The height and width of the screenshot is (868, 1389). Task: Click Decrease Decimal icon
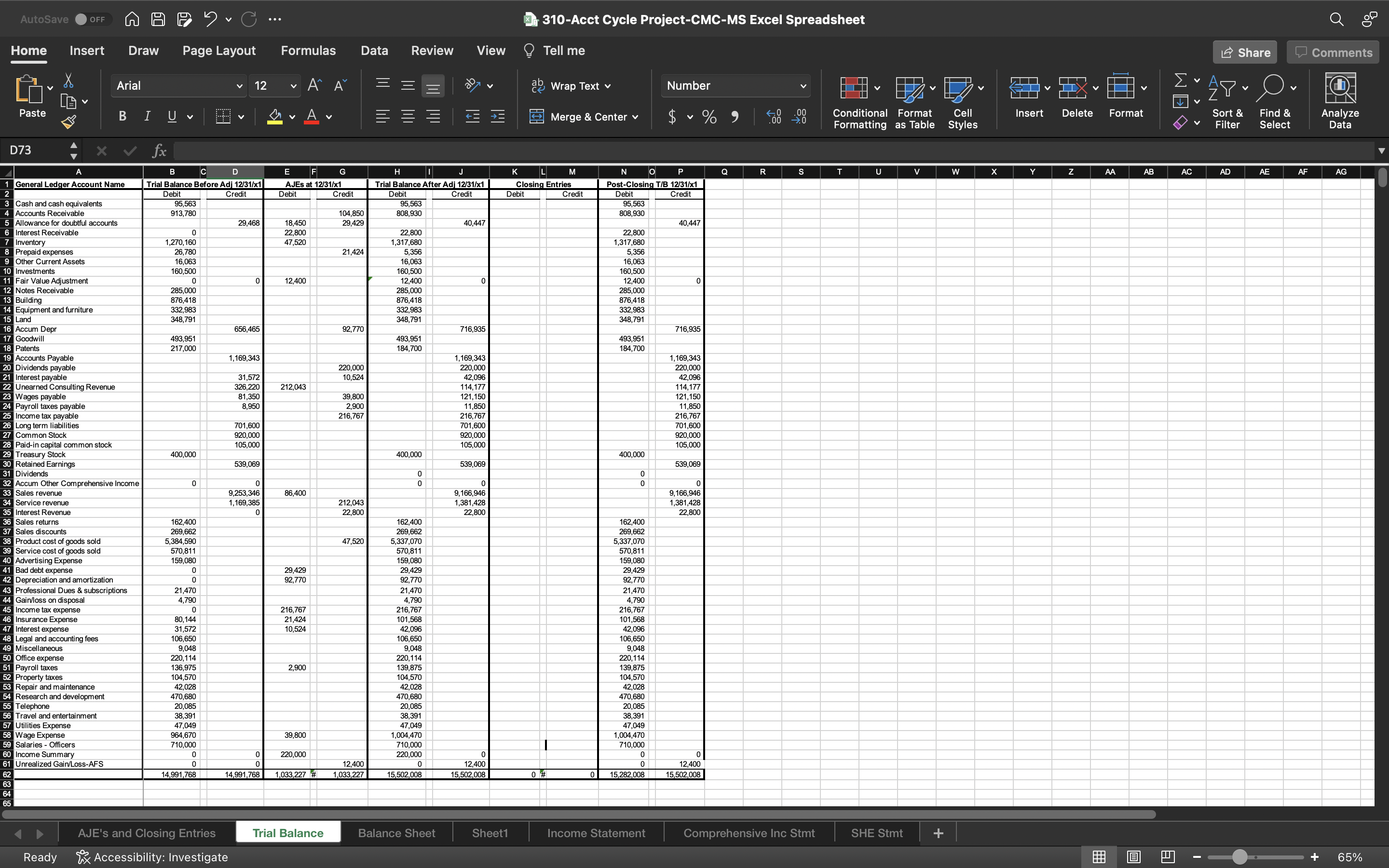click(x=799, y=117)
